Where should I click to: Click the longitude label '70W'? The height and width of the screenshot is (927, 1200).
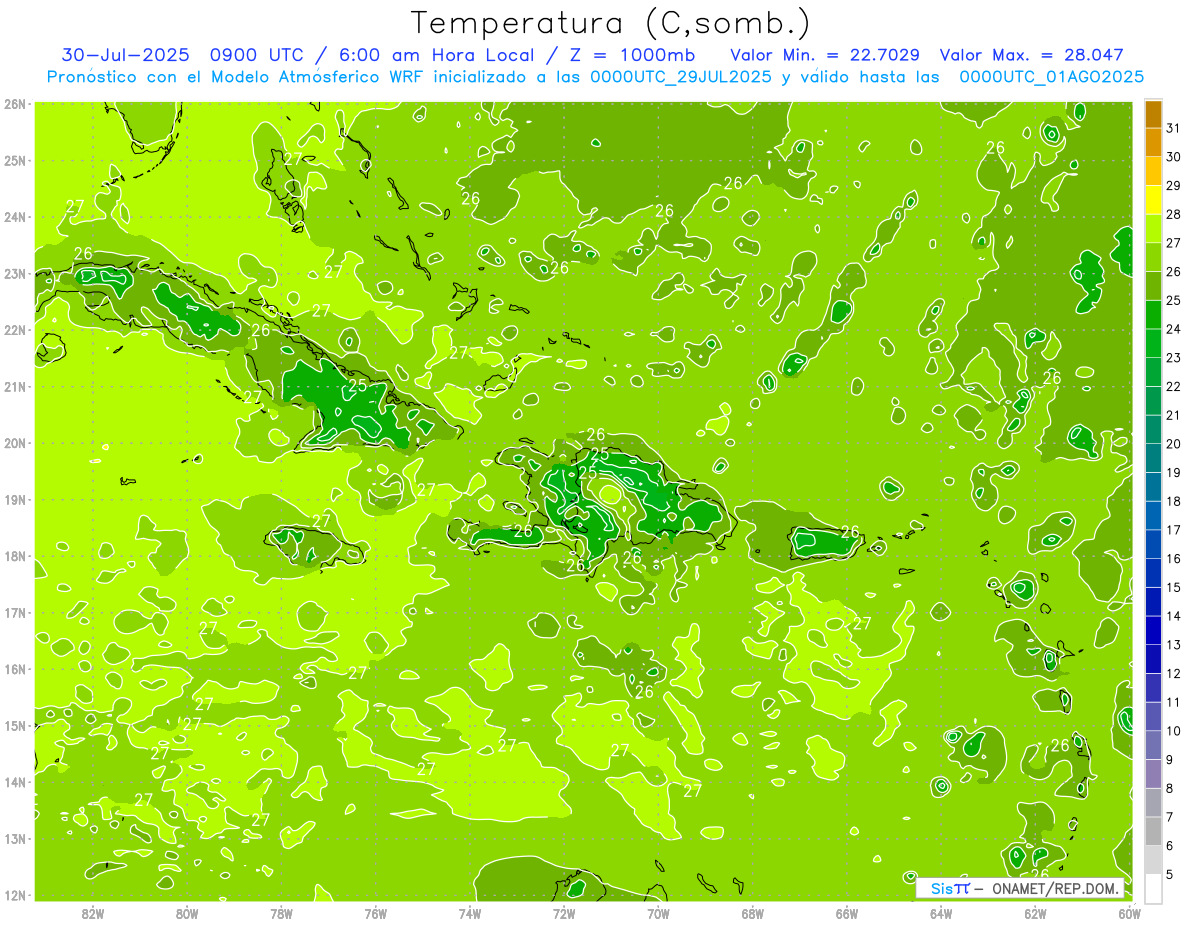pyautogui.click(x=658, y=913)
